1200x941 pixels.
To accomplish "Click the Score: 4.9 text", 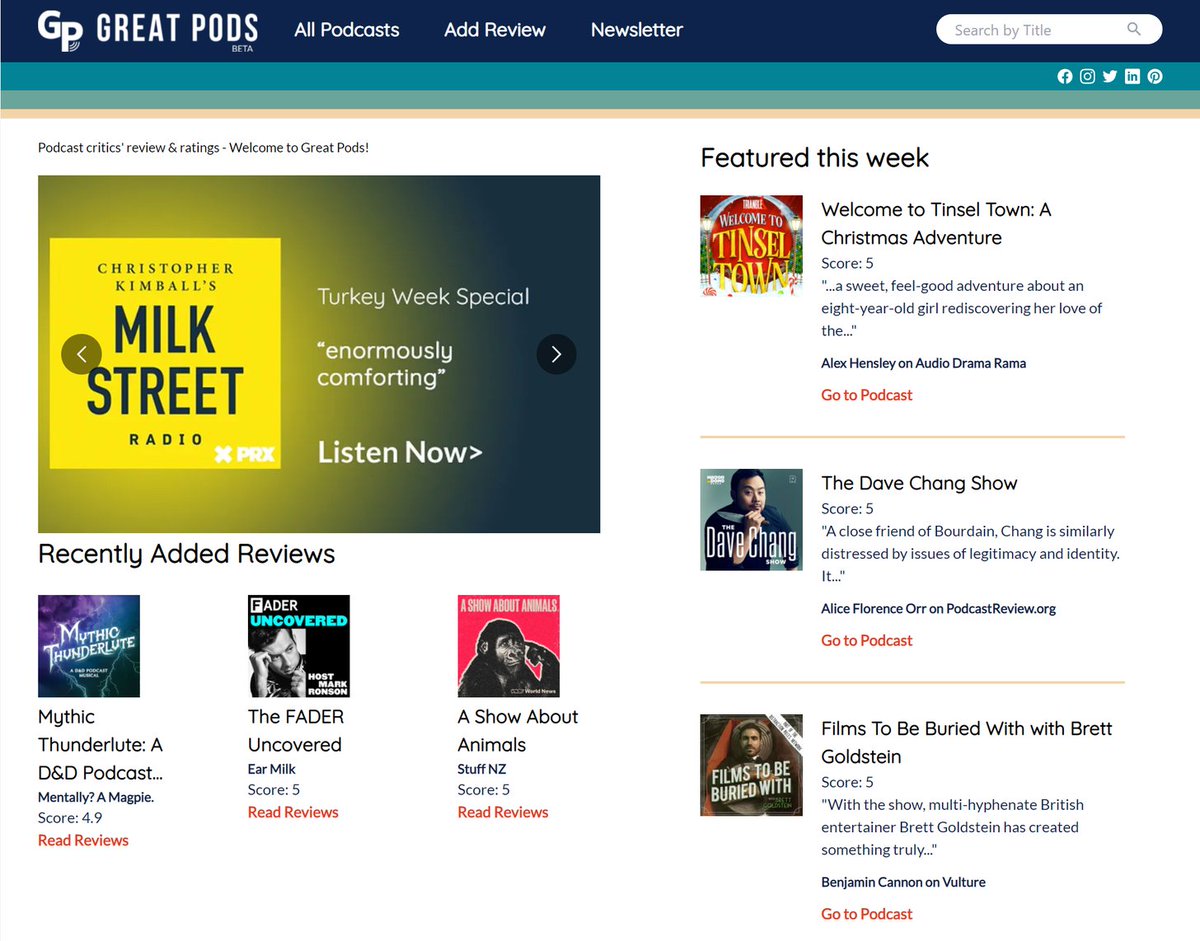I will click(70, 818).
